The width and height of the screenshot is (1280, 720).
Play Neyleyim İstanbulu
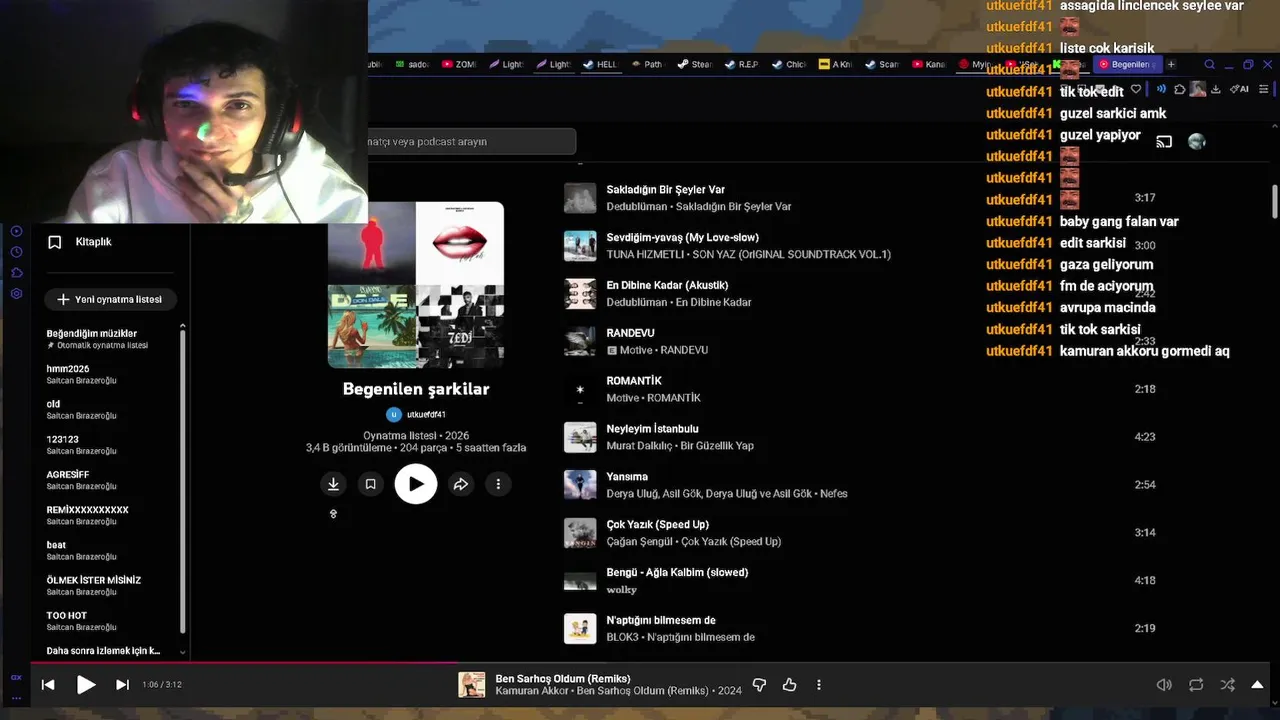(x=652, y=429)
